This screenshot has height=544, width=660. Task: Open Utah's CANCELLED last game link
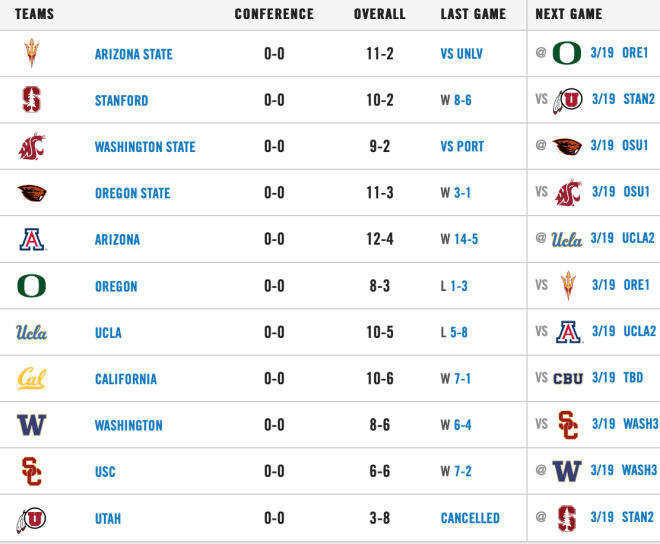coord(470,518)
